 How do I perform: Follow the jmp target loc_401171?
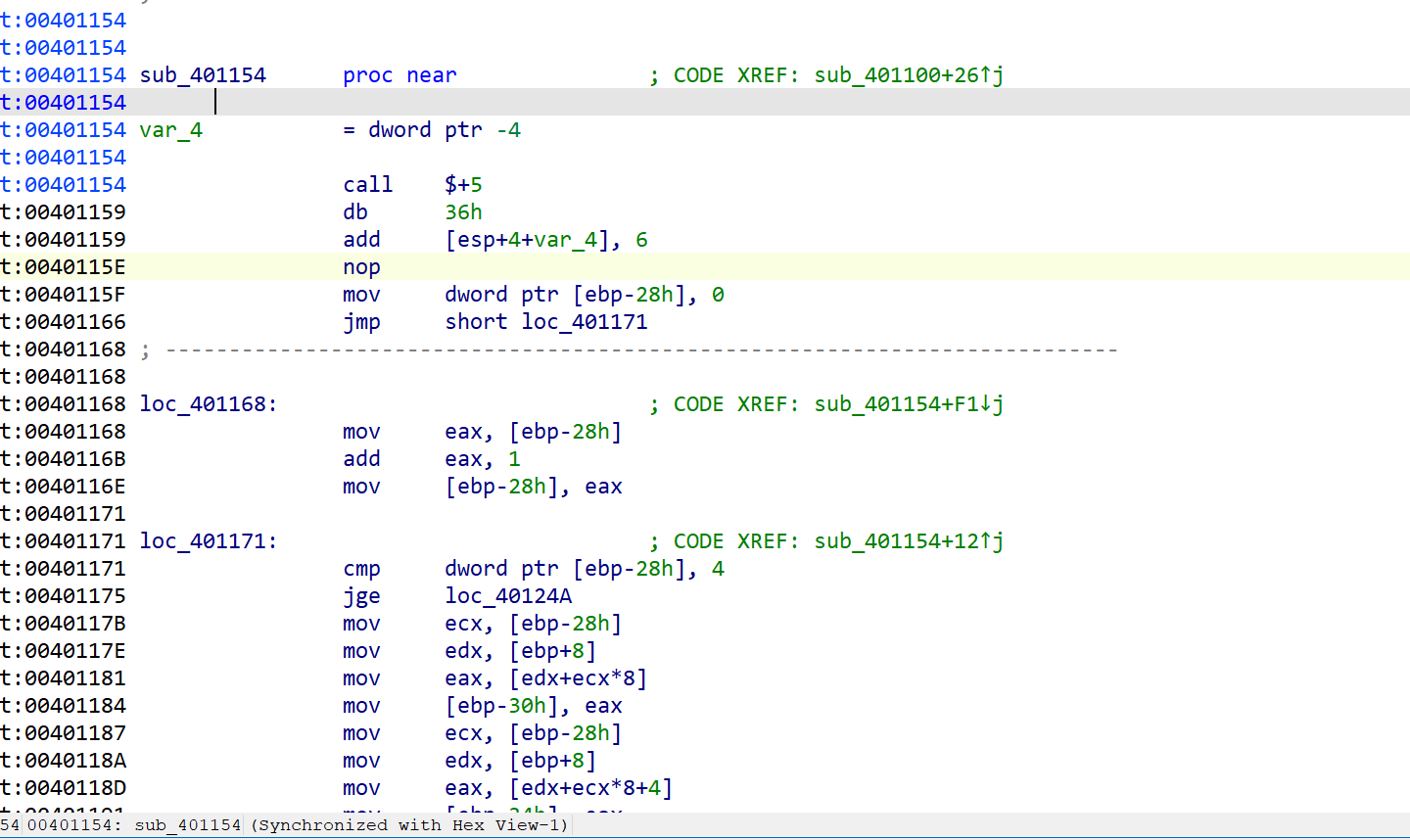[x=585, y=322]
